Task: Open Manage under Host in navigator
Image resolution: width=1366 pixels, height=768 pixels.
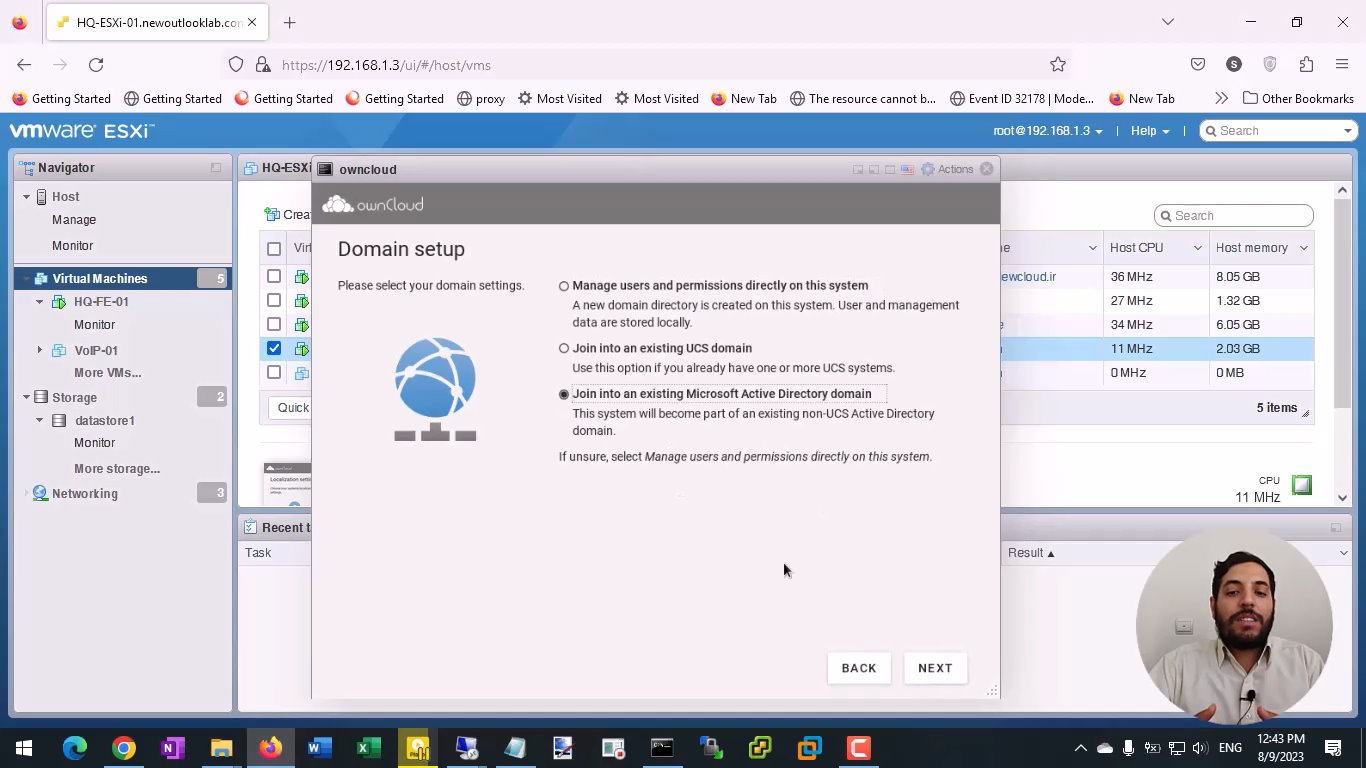Action: click(74, 220)
